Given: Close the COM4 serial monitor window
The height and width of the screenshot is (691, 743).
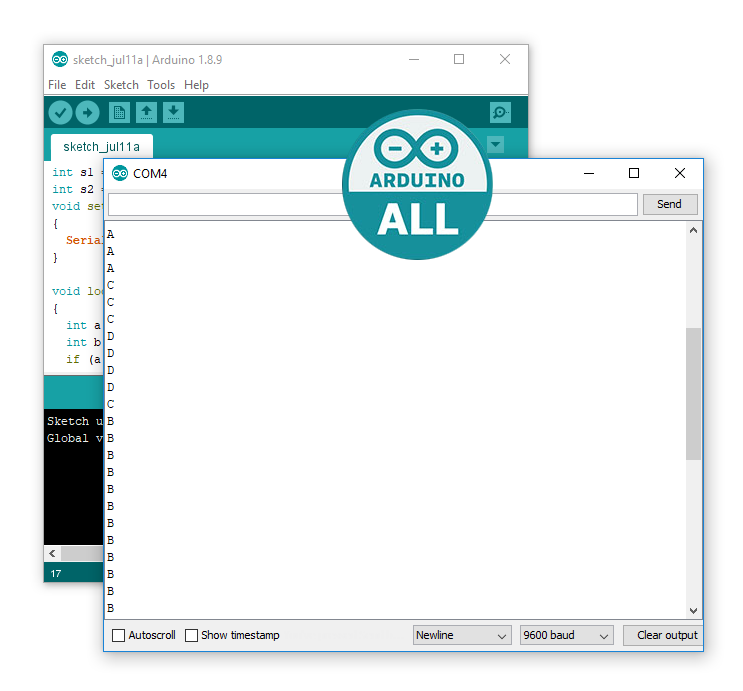Looking at the screenshot, I should click(x=680, y=173).
